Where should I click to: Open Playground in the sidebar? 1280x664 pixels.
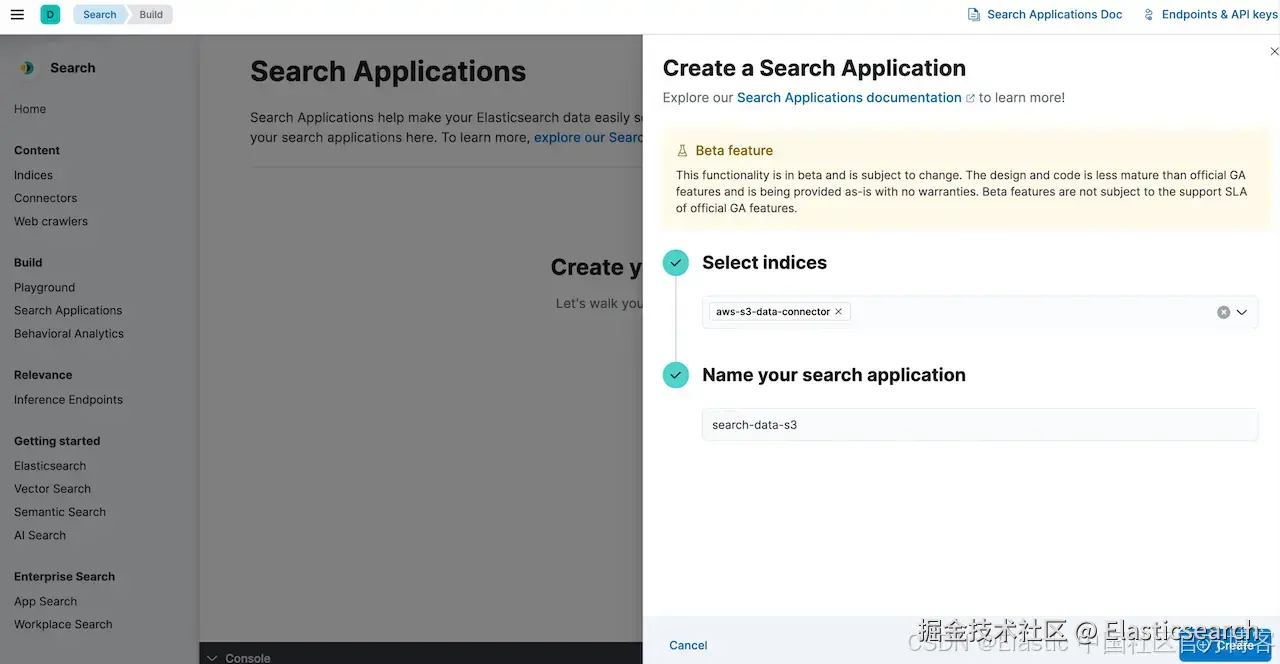(44, 287)
